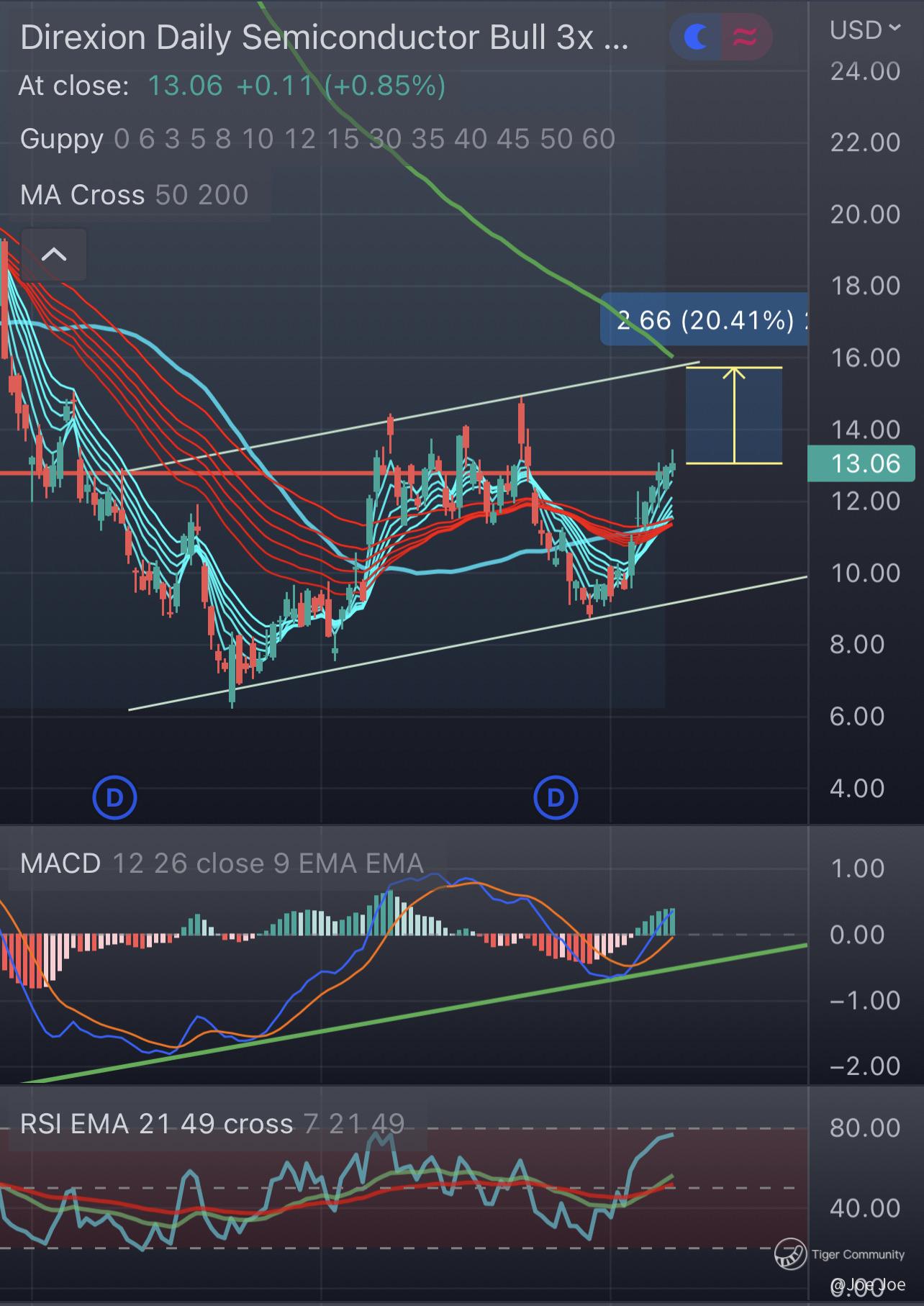924x1306 pixels.
Task: Open the USD currency dropdown
Action: (x=864, y=30)
